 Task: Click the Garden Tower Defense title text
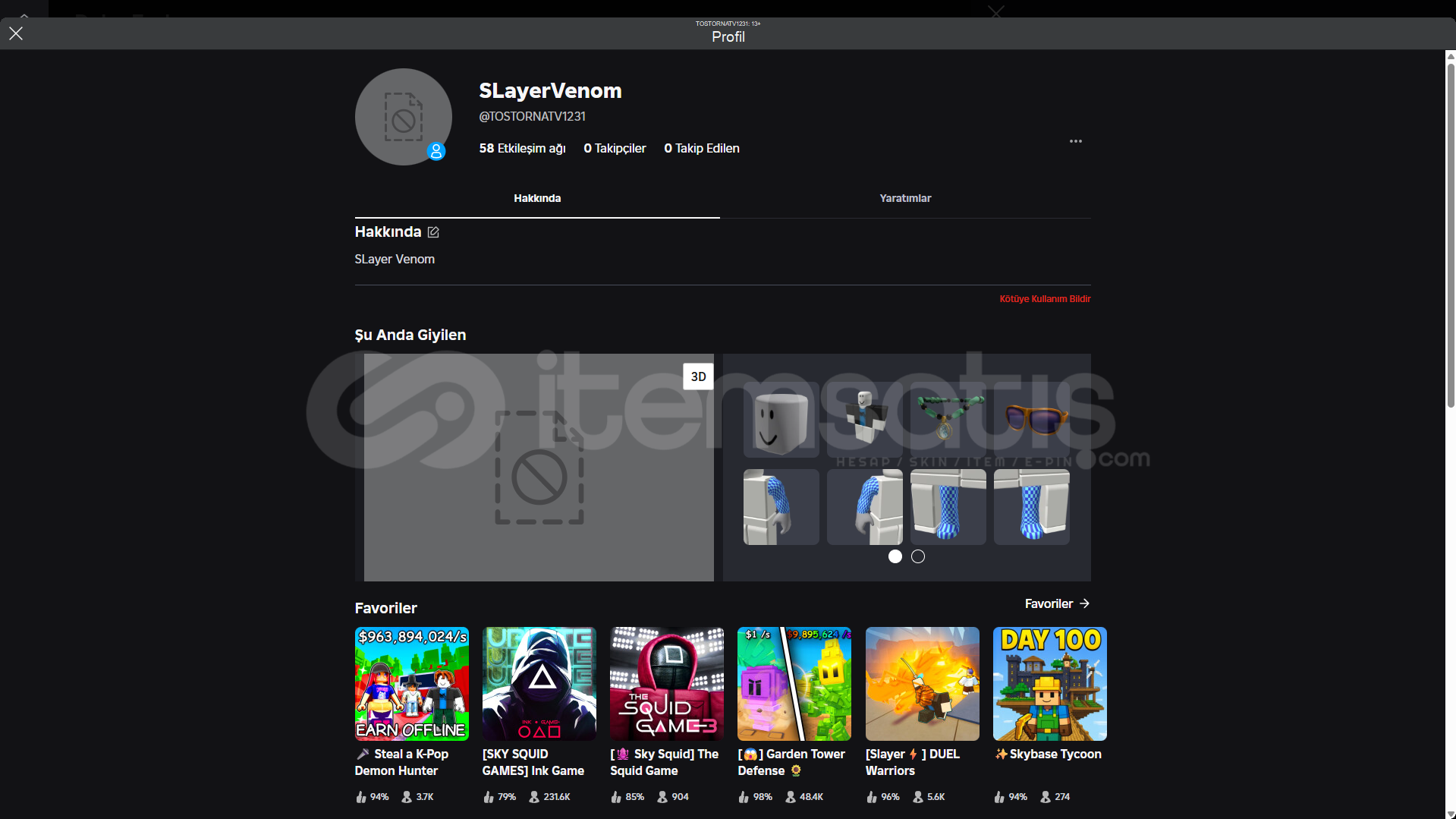(x=791, y=762)
